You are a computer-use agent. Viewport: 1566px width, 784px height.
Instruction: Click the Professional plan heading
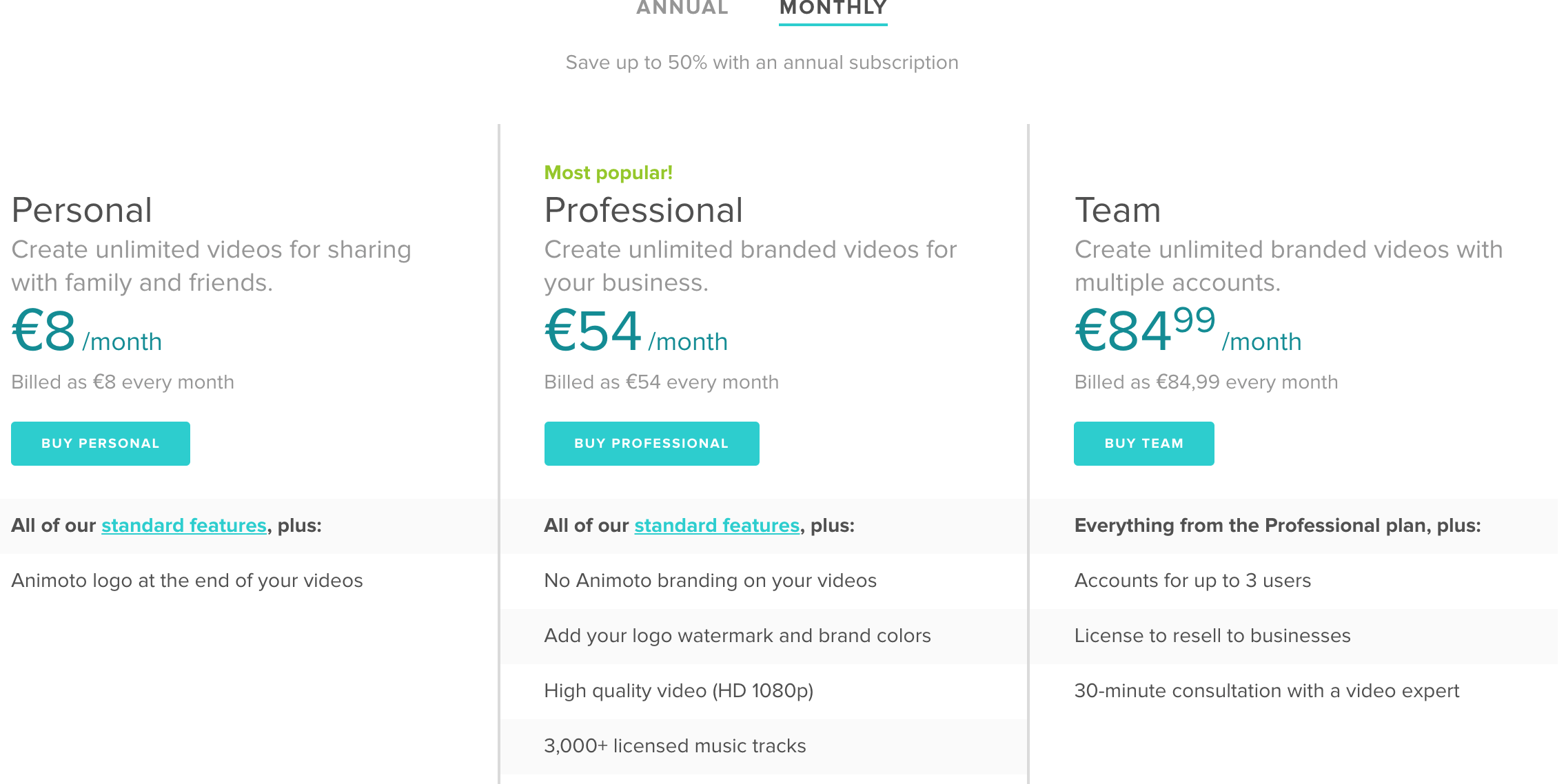643,210
